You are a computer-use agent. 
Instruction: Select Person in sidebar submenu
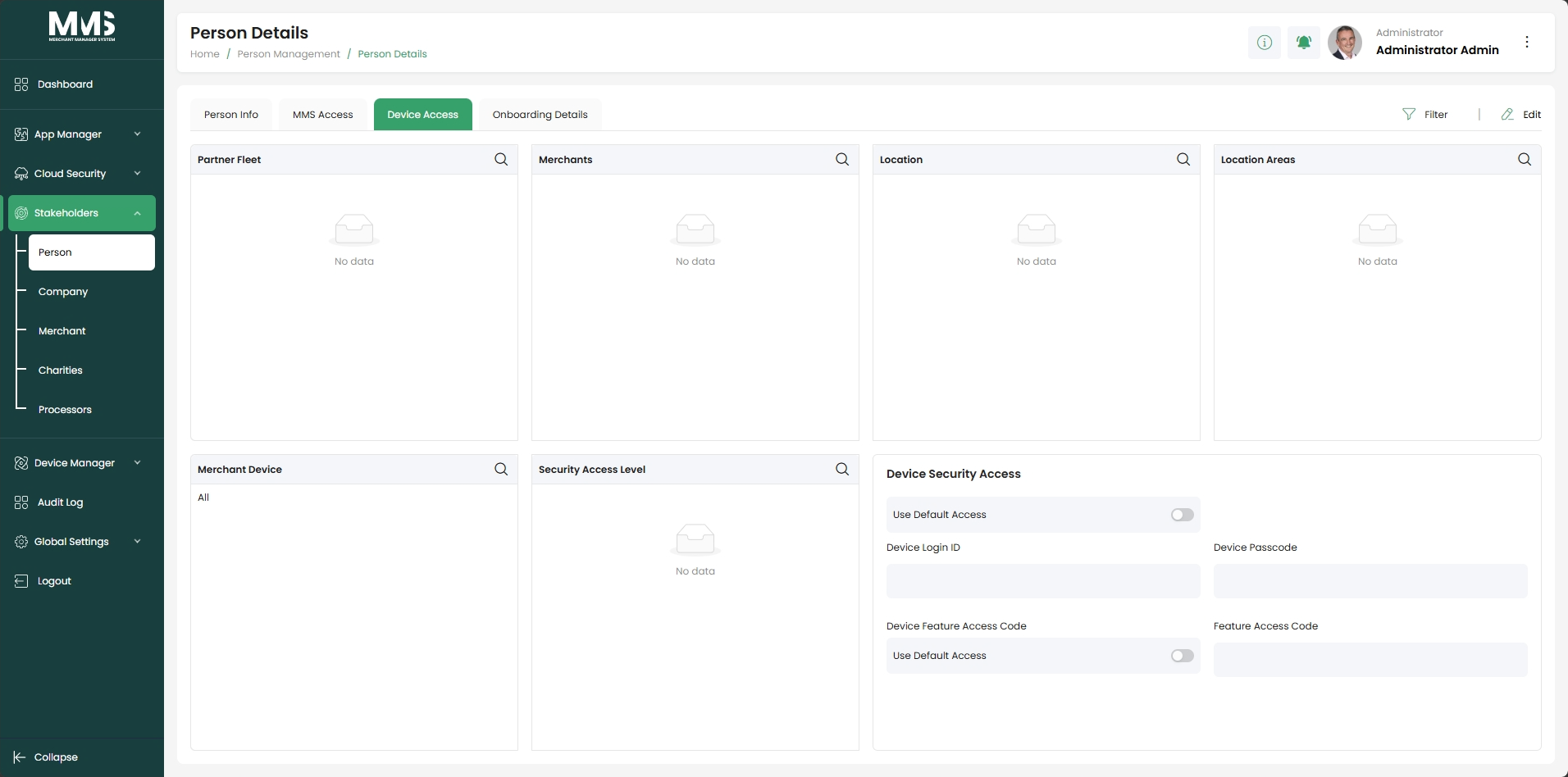pos(92,252)
